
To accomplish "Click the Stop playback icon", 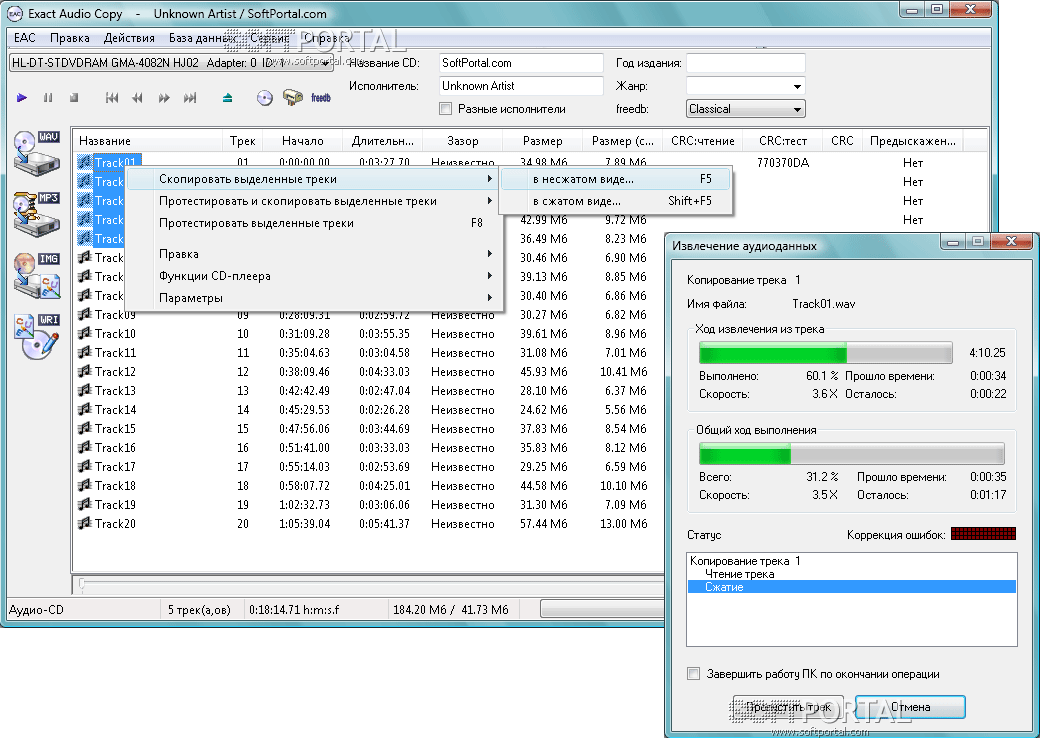I will (x=74, y=97).
